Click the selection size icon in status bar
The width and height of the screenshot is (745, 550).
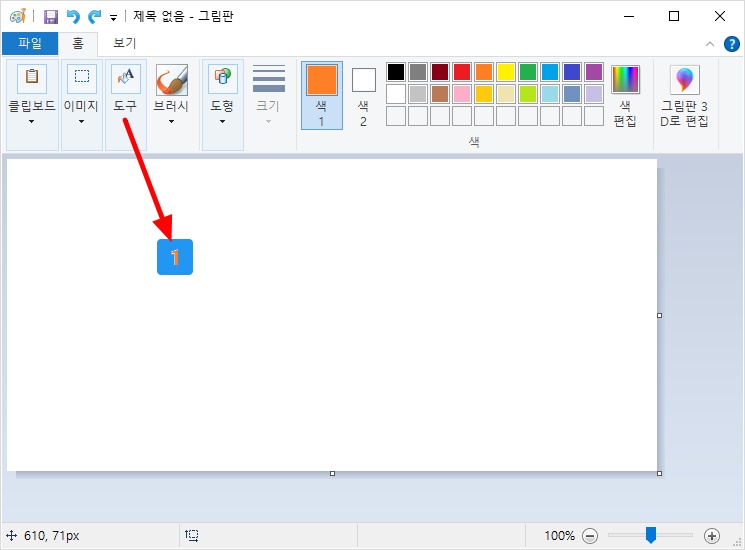[191, 536]
